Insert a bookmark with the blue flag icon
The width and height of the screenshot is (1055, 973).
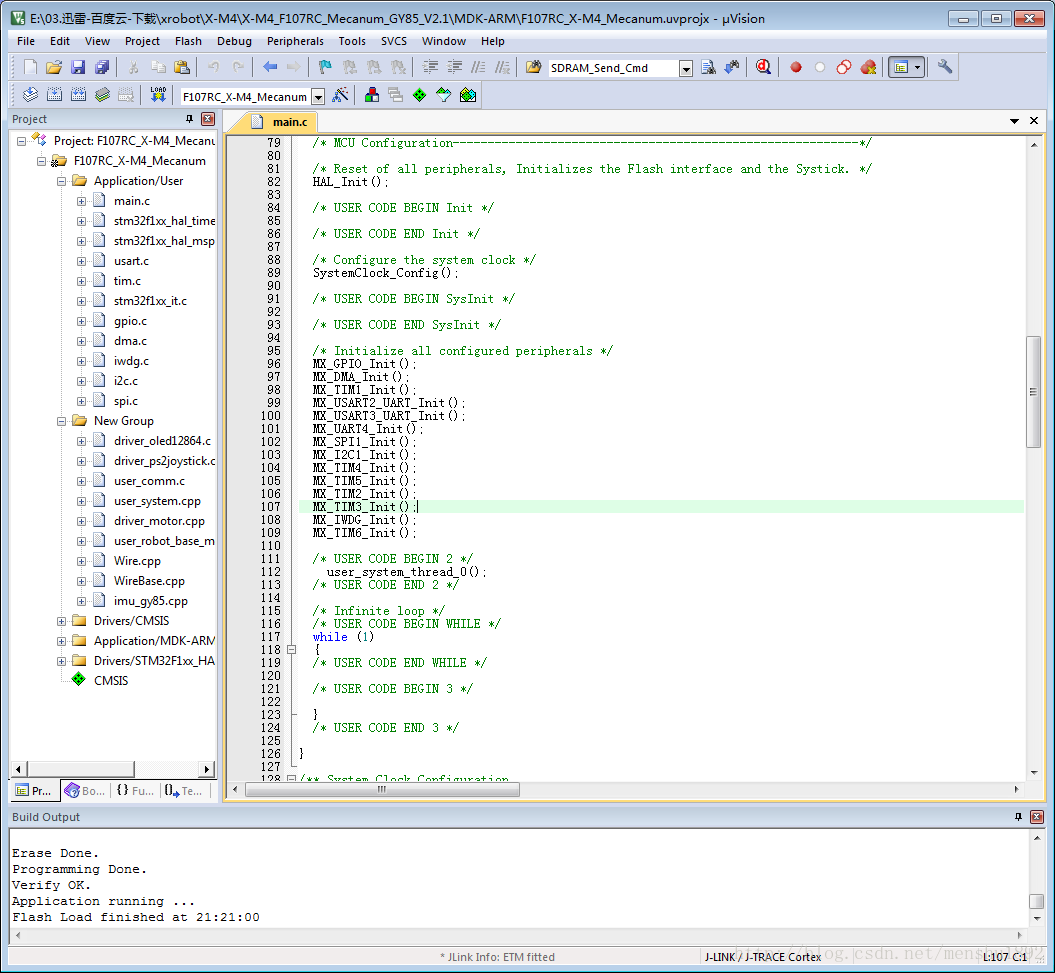click(325, 67)
